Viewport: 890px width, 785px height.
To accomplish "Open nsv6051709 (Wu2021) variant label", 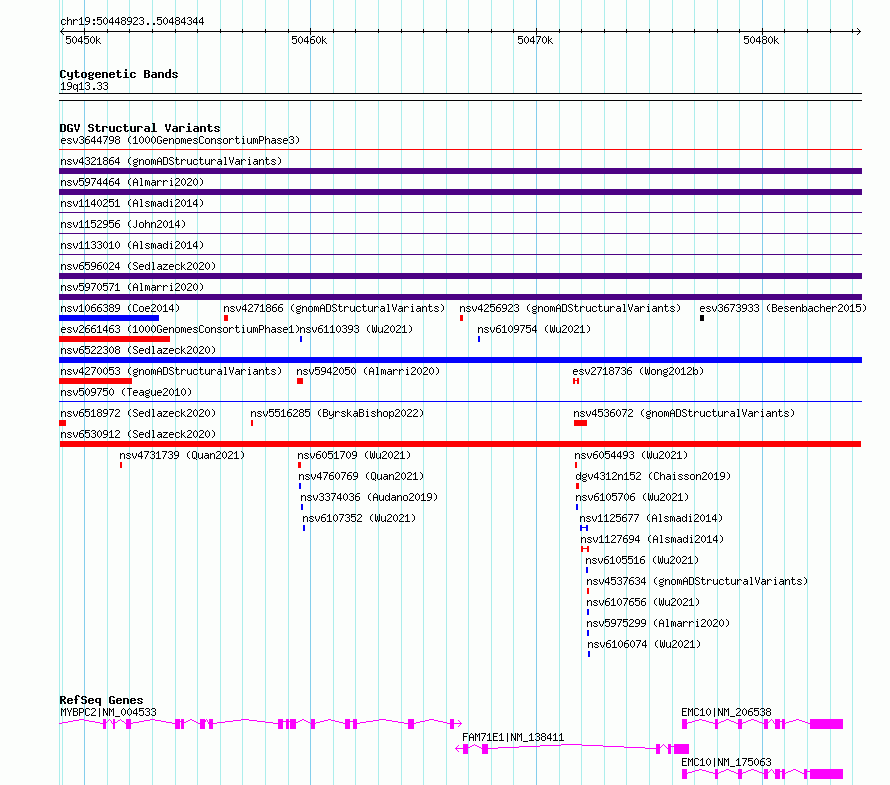I will (x=354, y=455).
